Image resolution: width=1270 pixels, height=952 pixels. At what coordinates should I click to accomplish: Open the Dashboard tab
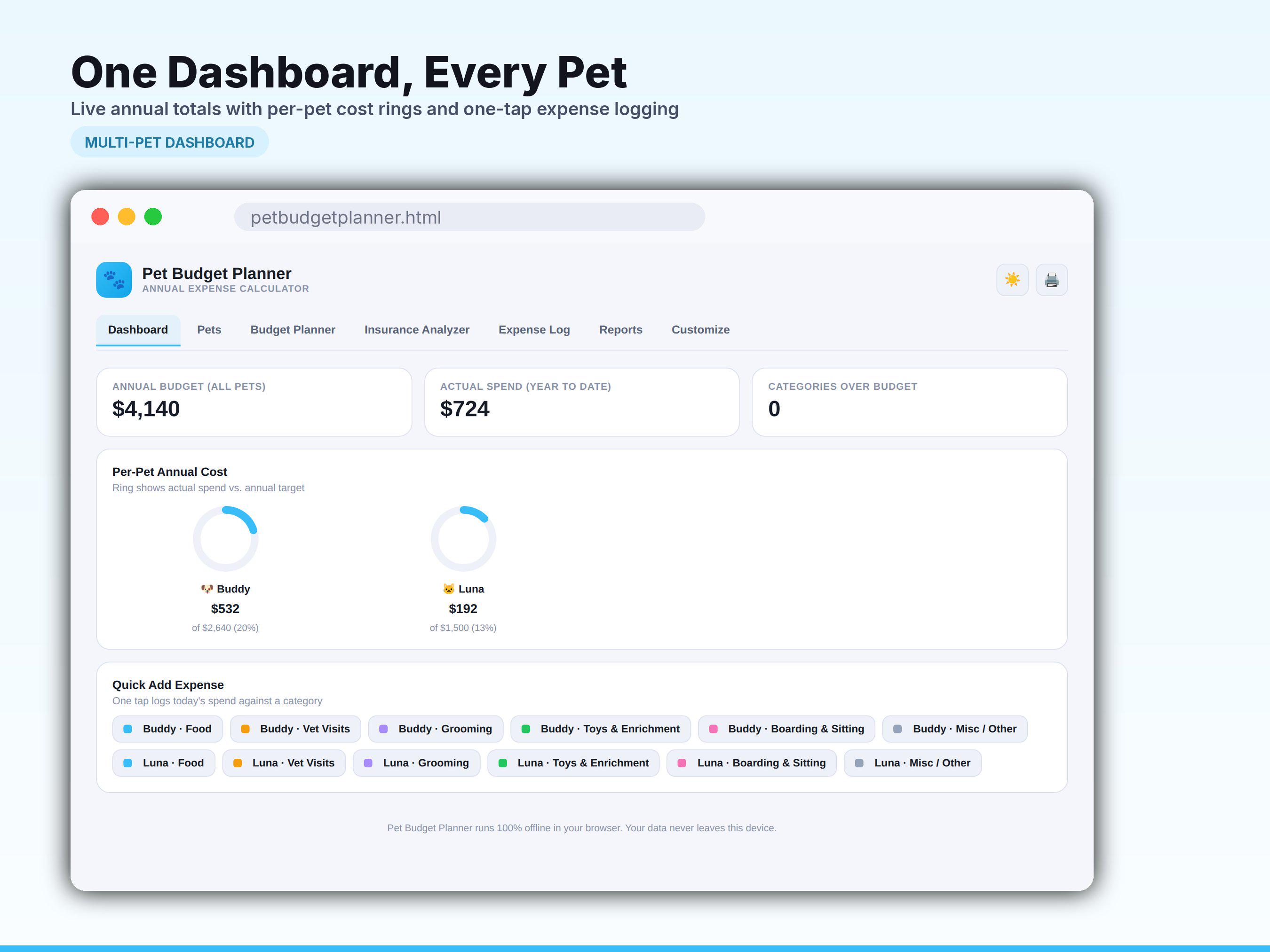tap(138, 330)
